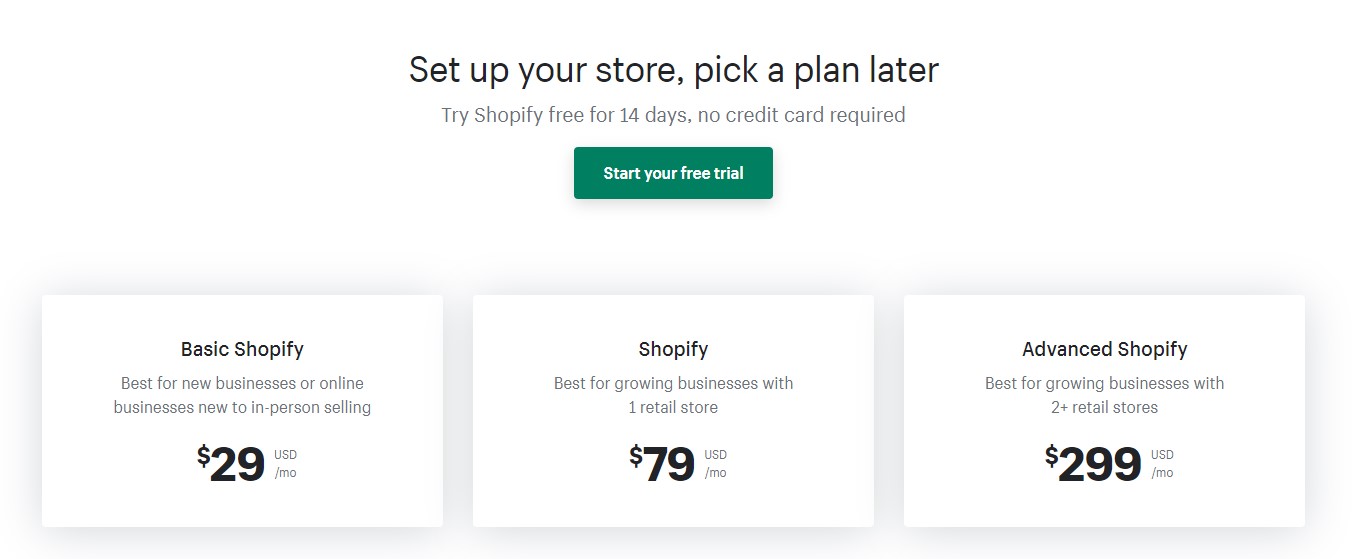Screen dimensions: 1356x559
Task: Select the Advanced Shopify plan title
Action: [x=1104, y=349]
